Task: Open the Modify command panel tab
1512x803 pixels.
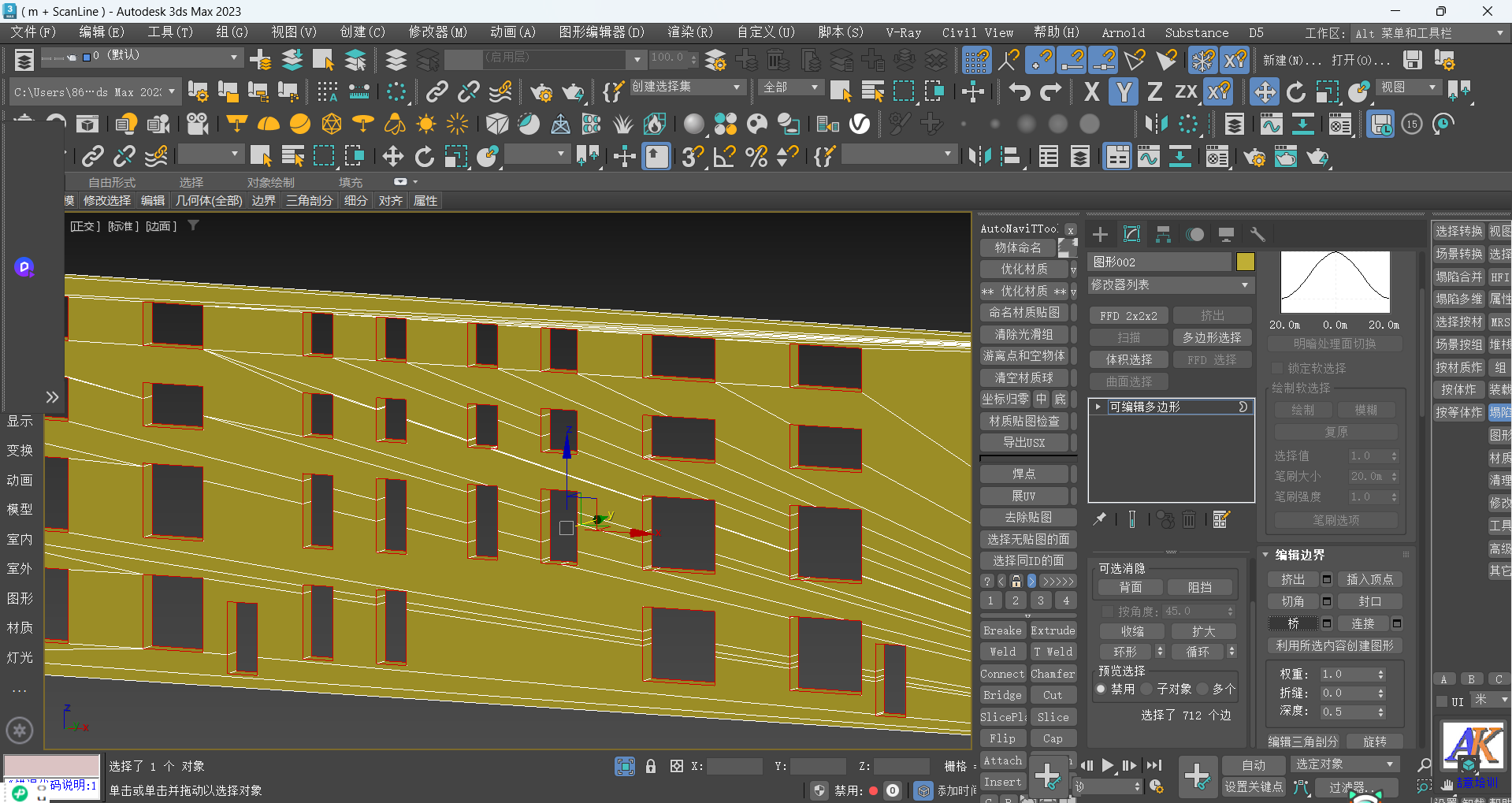Action: pos(1131,234)
